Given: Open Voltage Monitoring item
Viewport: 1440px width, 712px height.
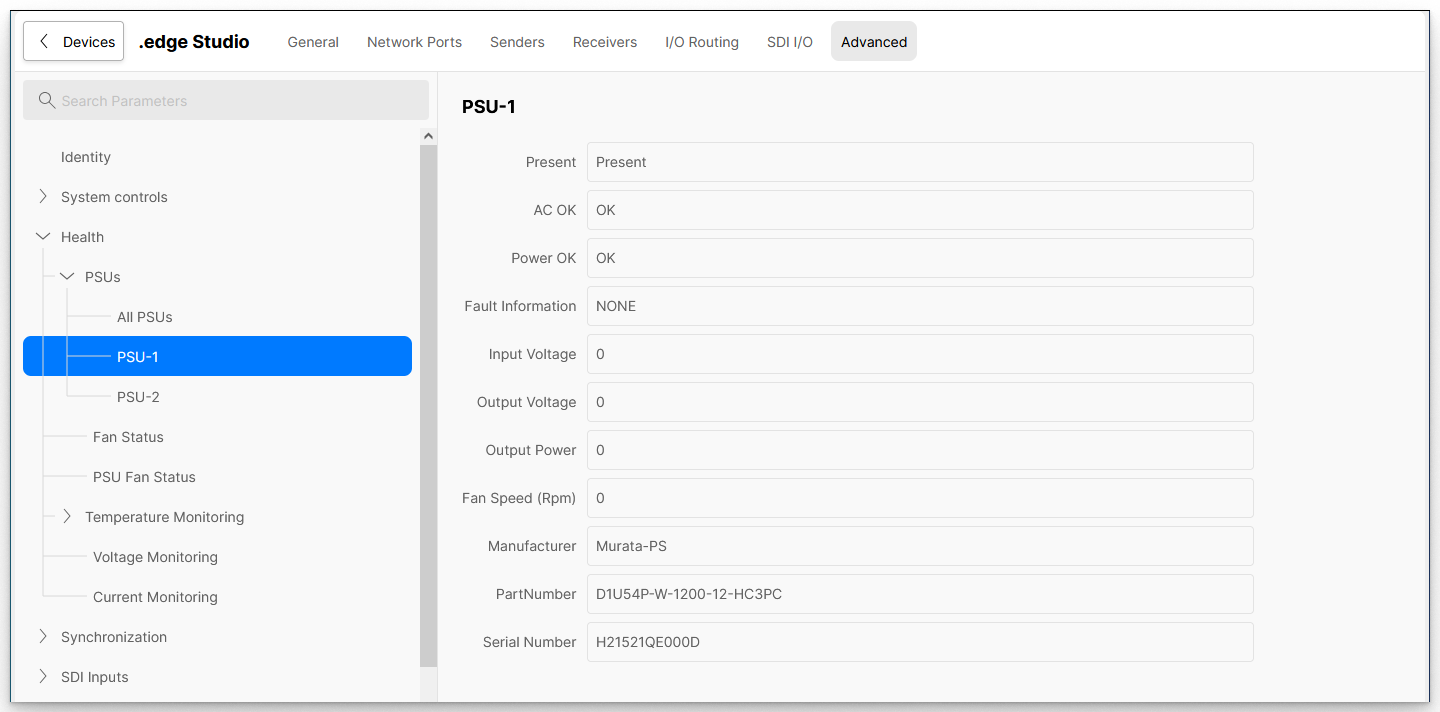Looking at the screenshot, I should 155,557.
